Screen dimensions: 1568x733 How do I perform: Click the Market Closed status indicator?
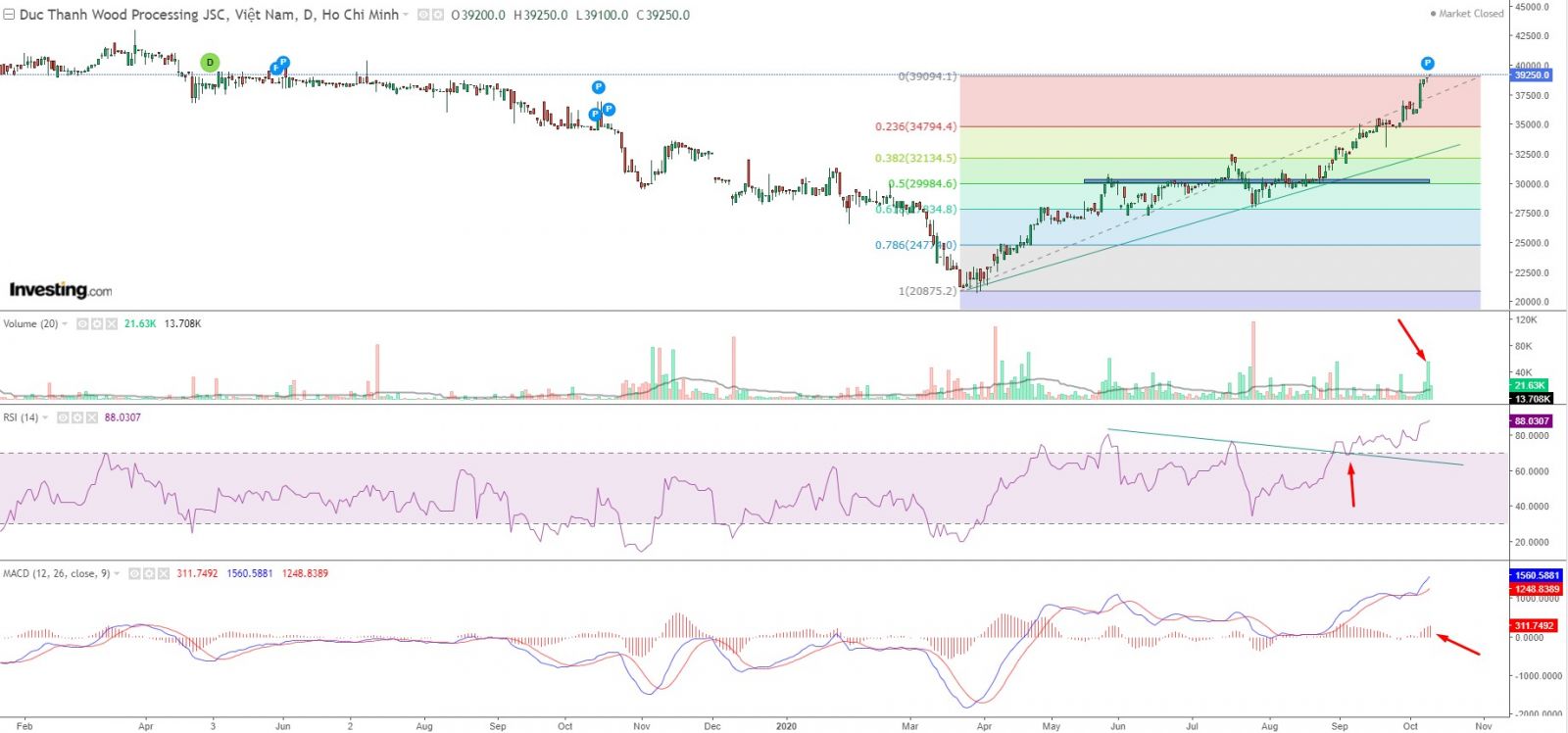coord(1466,14)
